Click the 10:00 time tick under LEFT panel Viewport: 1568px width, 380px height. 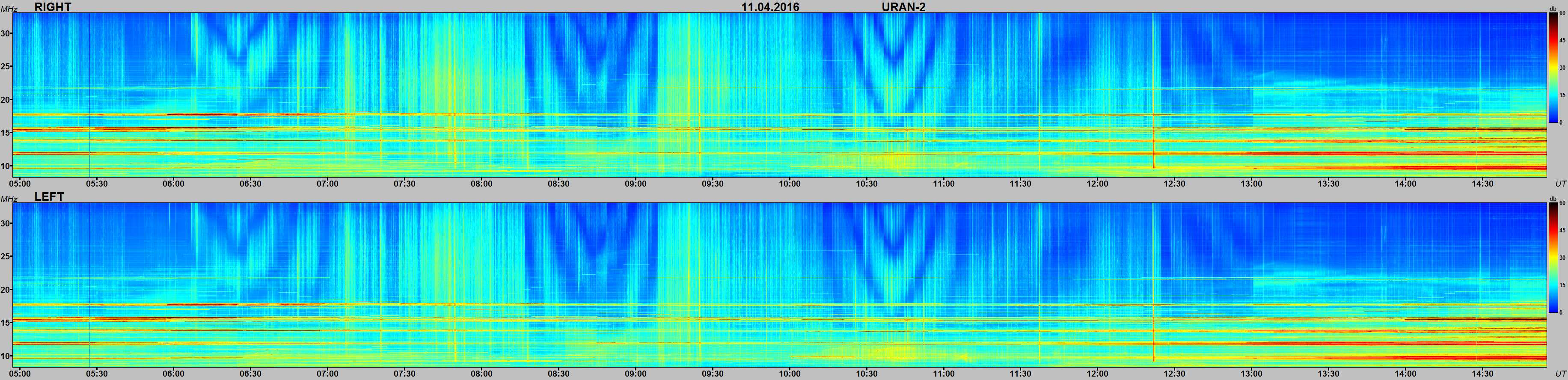coord(790,373)
